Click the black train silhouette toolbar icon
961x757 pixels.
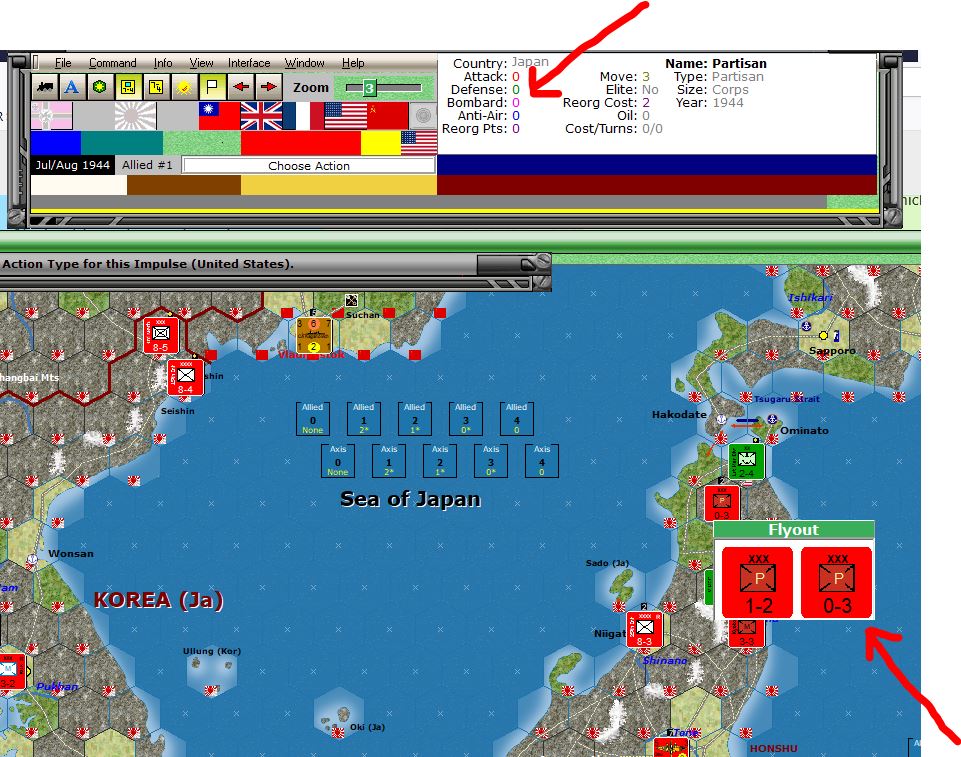(45, 87)
